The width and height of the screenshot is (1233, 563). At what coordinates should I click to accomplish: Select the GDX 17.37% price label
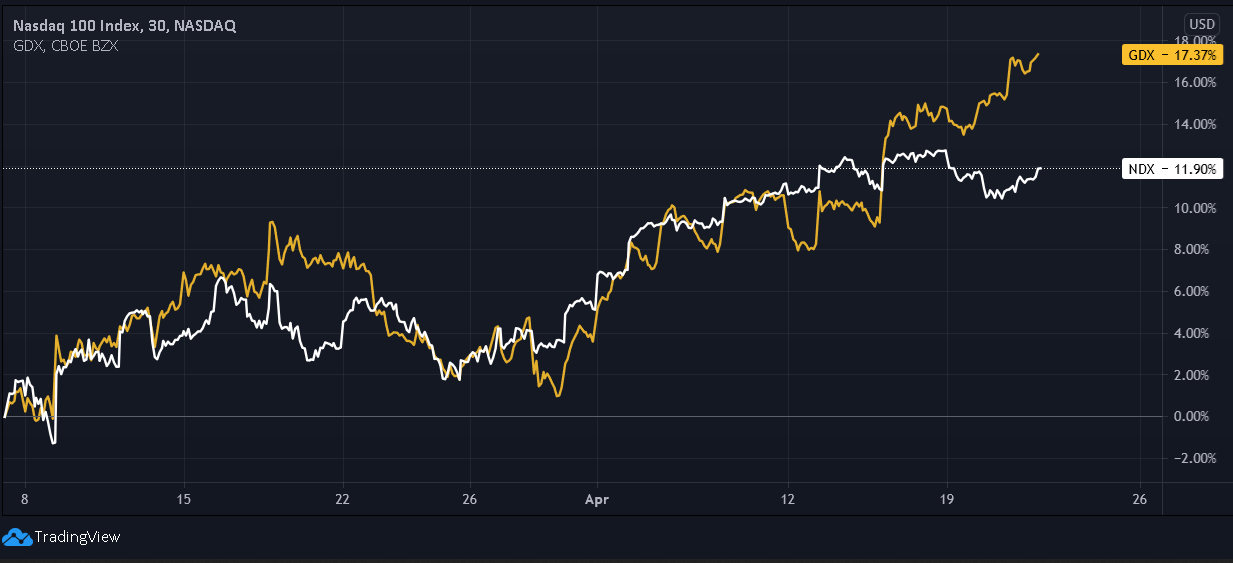click(1170, 55)
